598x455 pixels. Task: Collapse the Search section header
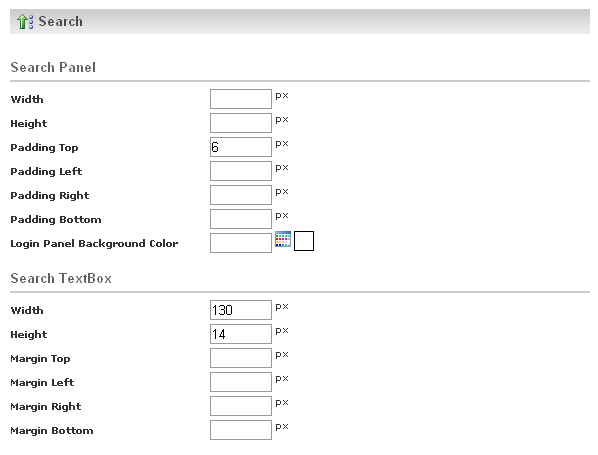coord(300,21)
